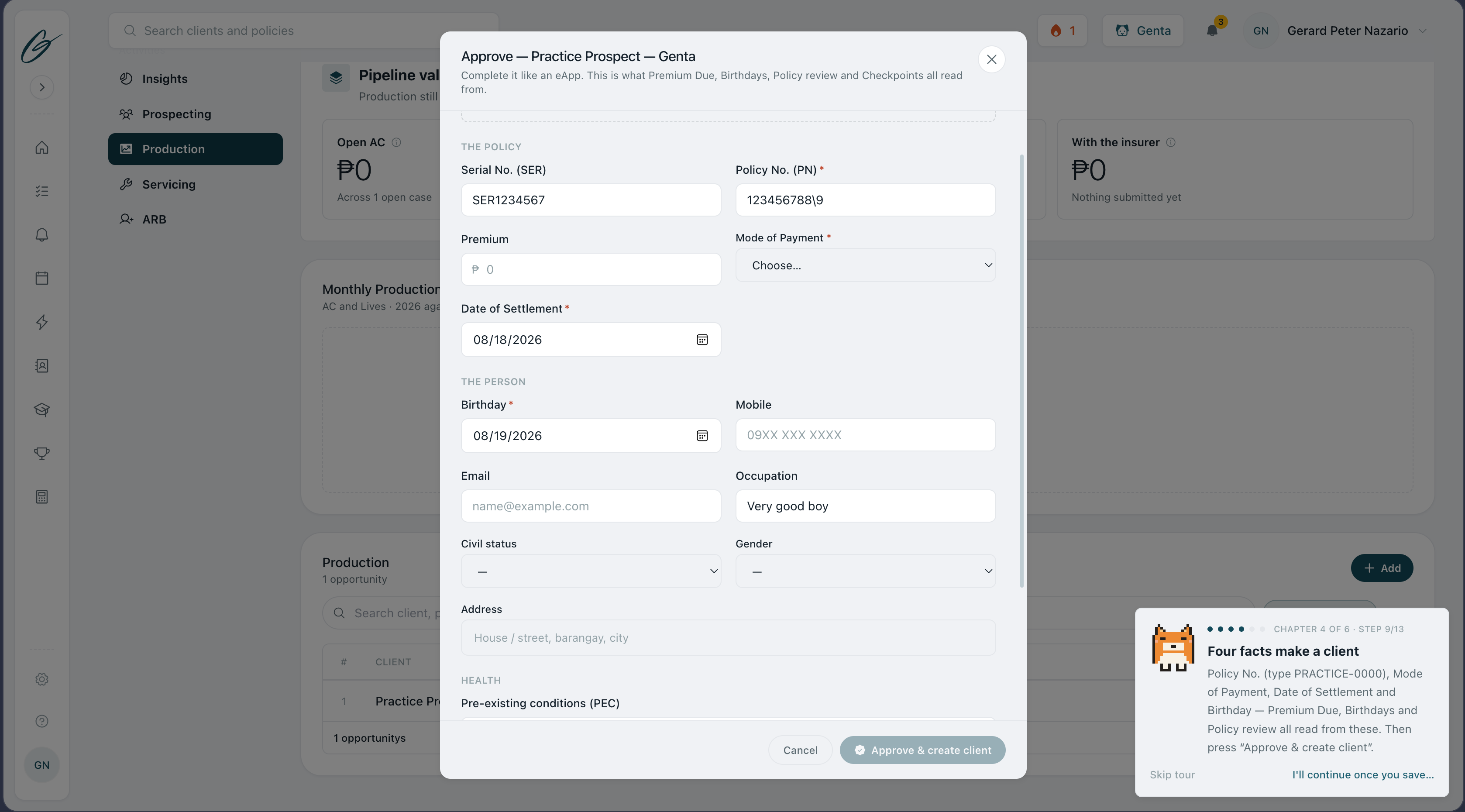Open notifications bell with badge 3
Image resolution: width=1465 pixels, height=812 pixels.
[1213, 31]
